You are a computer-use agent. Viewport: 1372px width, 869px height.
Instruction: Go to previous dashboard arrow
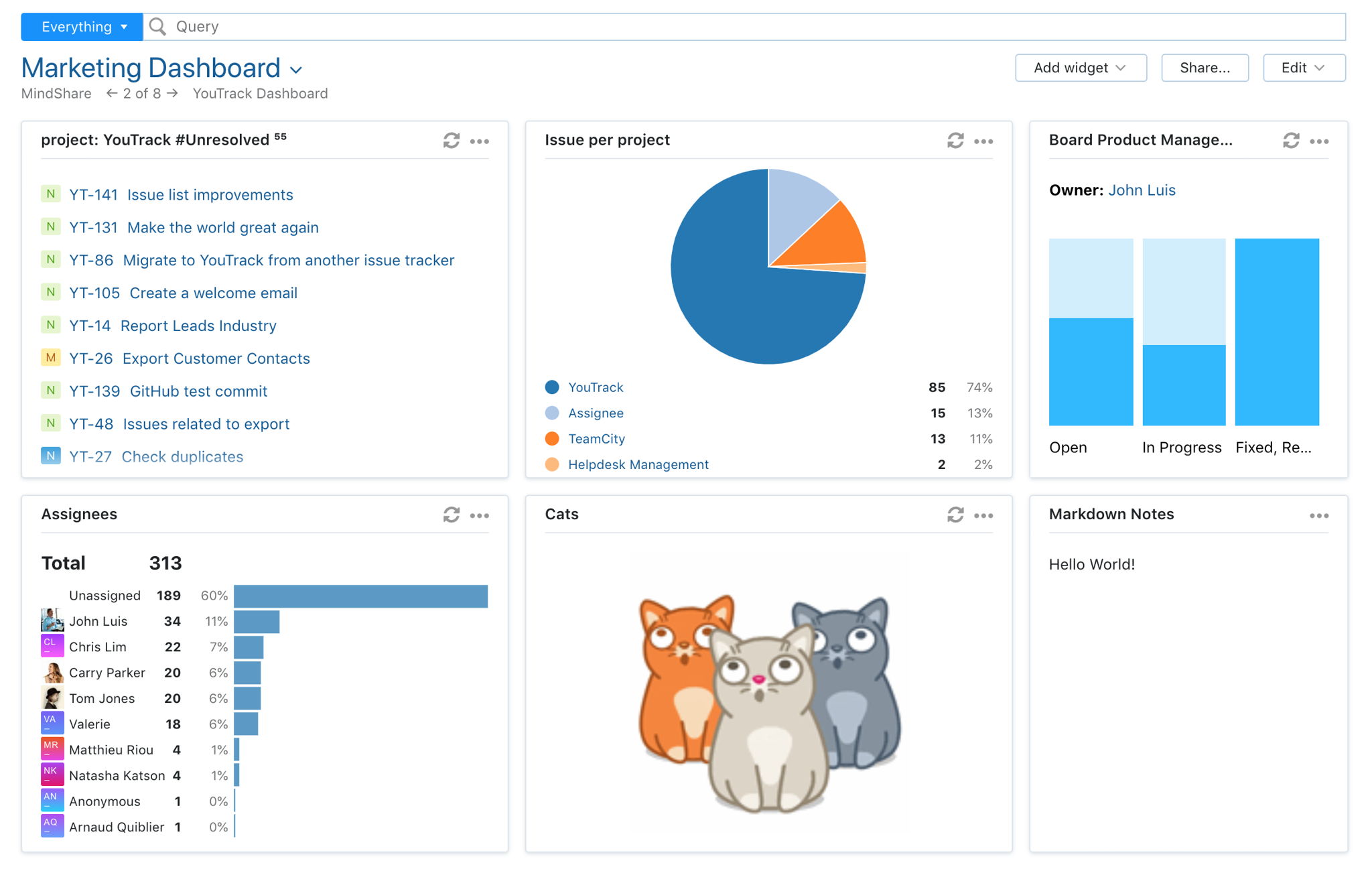112,93
